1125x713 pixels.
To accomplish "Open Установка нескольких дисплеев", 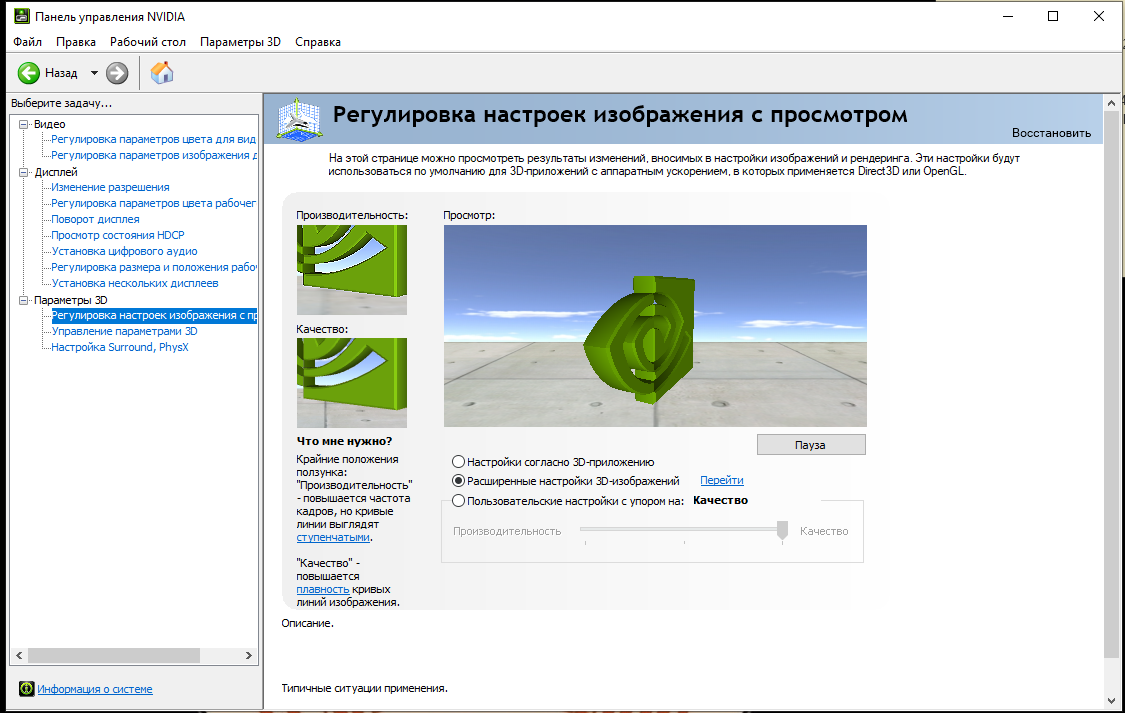I will click(135, 283).
